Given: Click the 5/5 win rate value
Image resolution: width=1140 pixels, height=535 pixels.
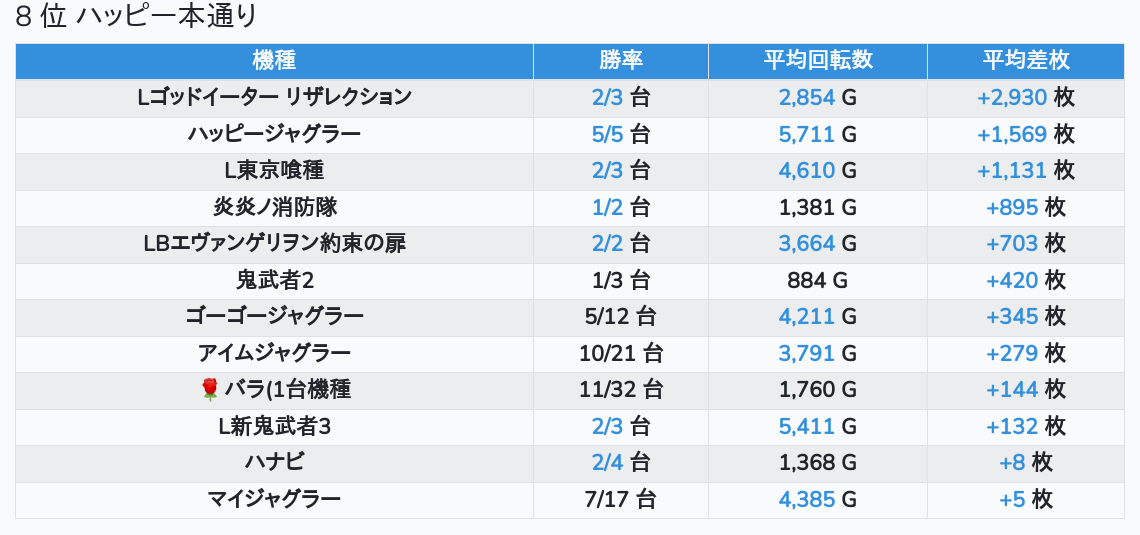Looking at the screenshot, I should click(x=607, y=134).
